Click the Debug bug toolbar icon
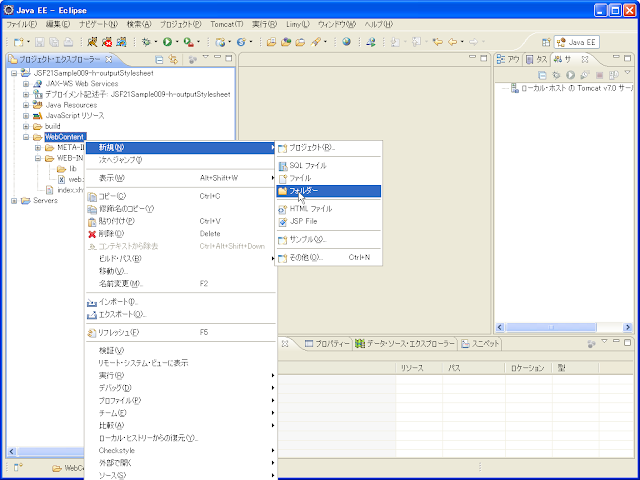 tap(146, 42)
